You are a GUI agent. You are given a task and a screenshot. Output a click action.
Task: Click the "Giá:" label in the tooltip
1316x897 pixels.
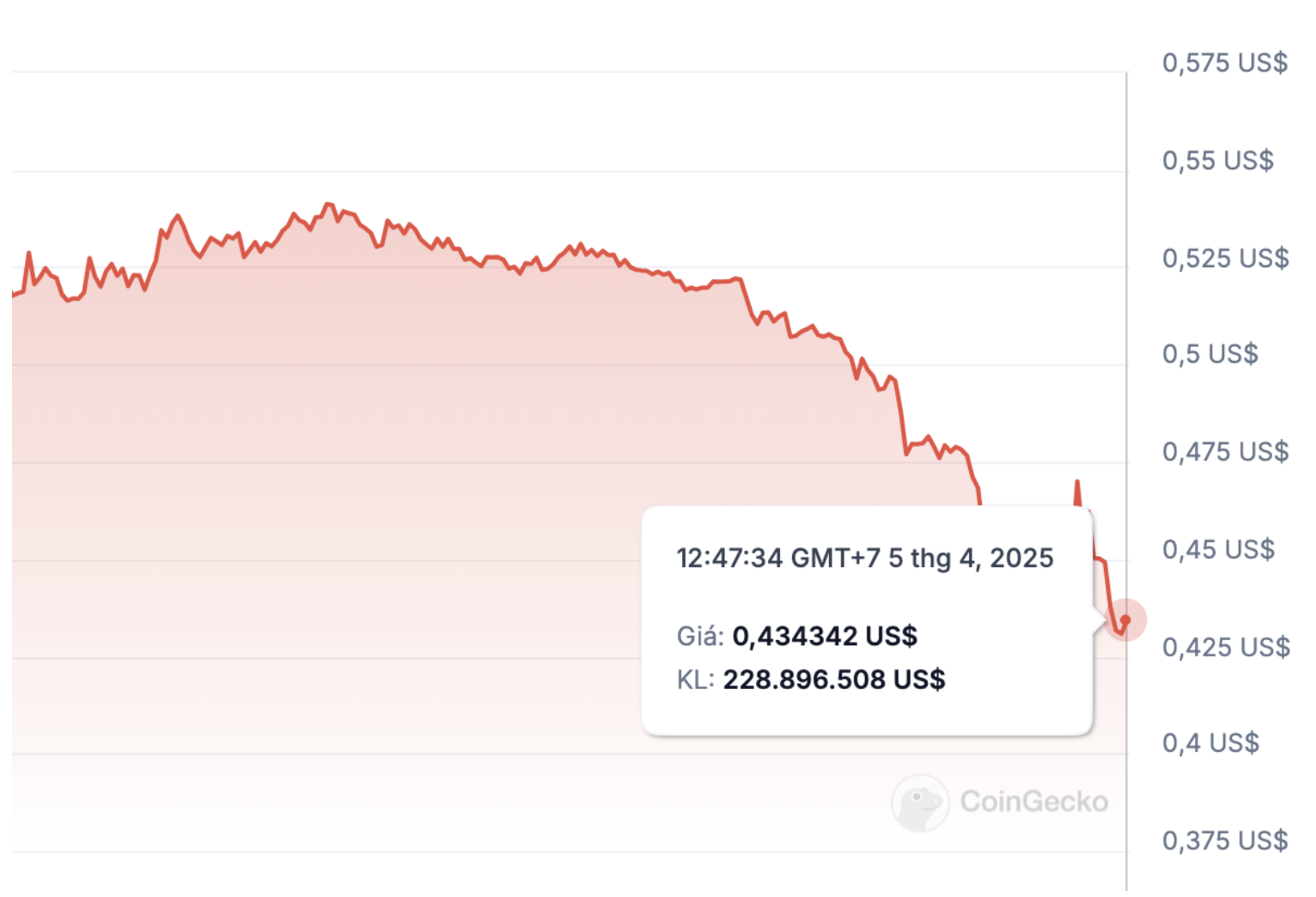point(700,637)
